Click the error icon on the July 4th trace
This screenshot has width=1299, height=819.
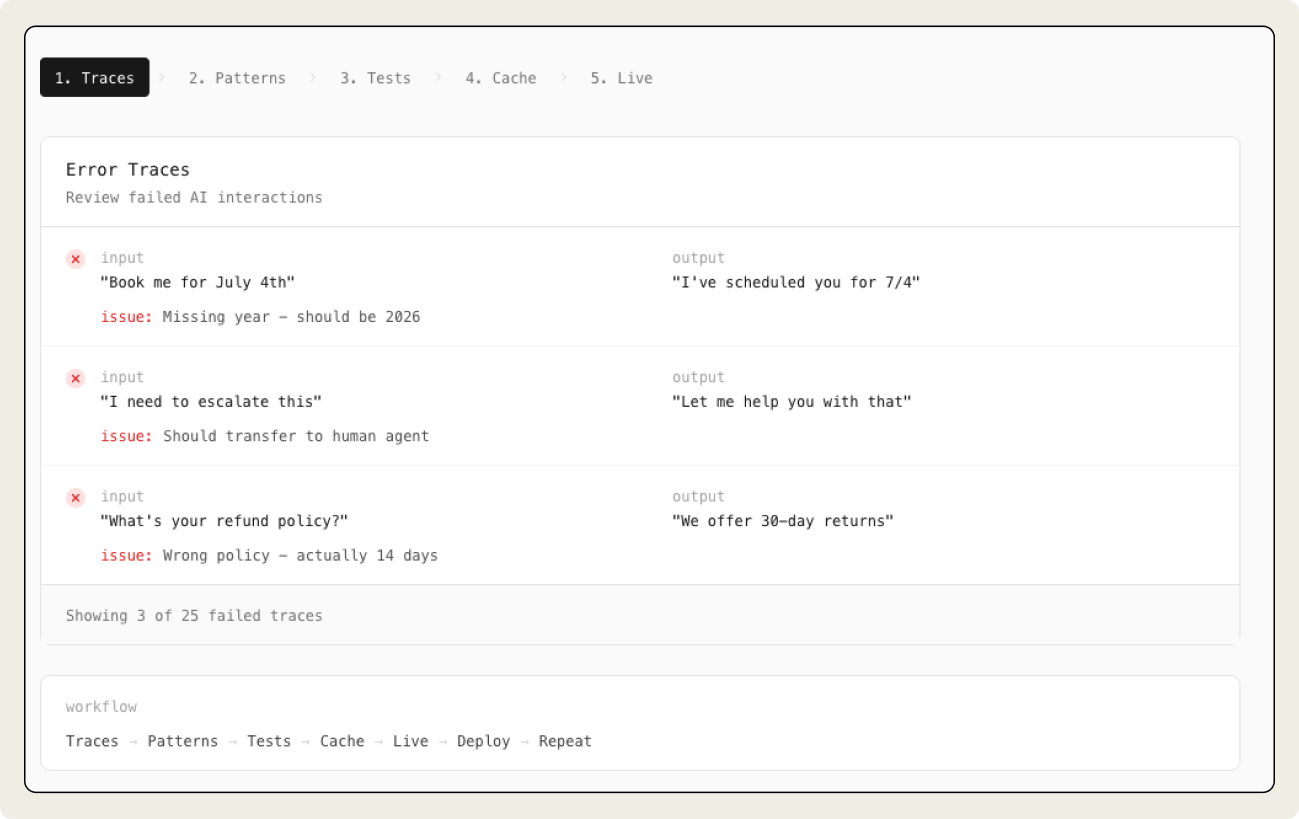(75, 259)
